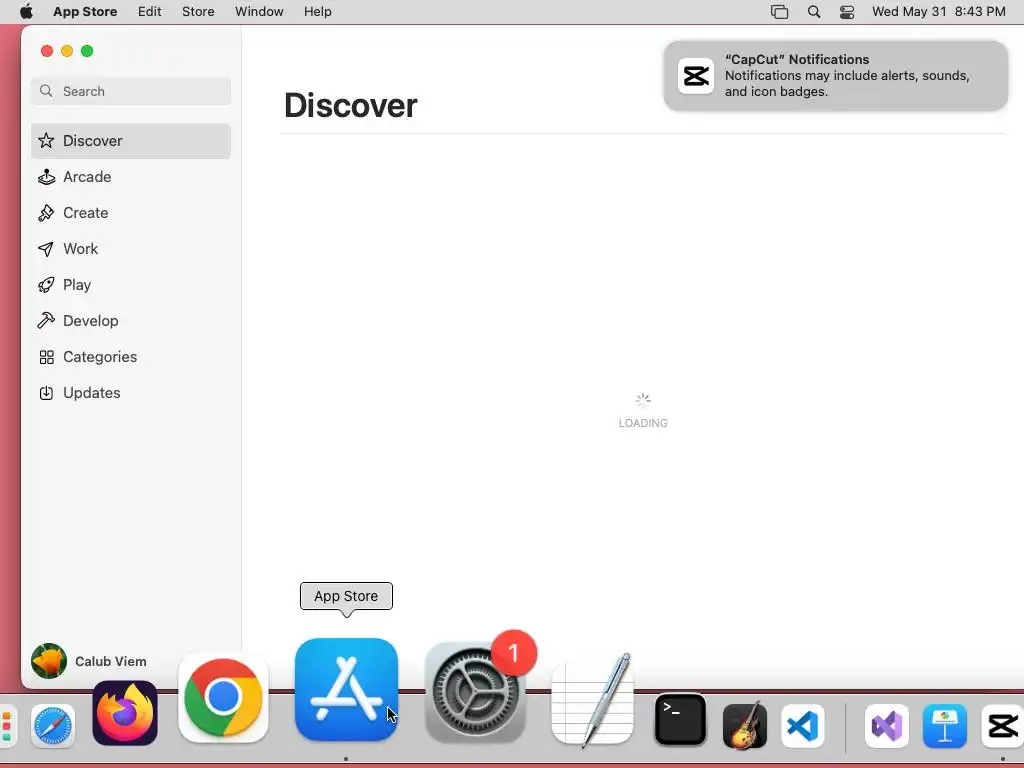
Task: Switch to the Play section
Action: pos(131,285)
